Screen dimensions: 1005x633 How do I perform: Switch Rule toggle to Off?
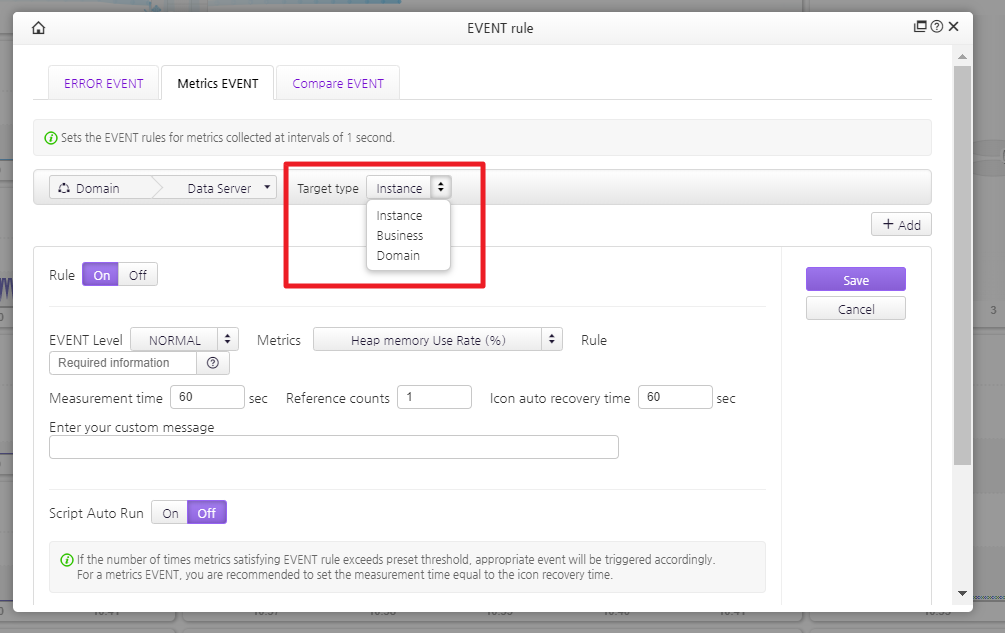(x=137, y=275)
